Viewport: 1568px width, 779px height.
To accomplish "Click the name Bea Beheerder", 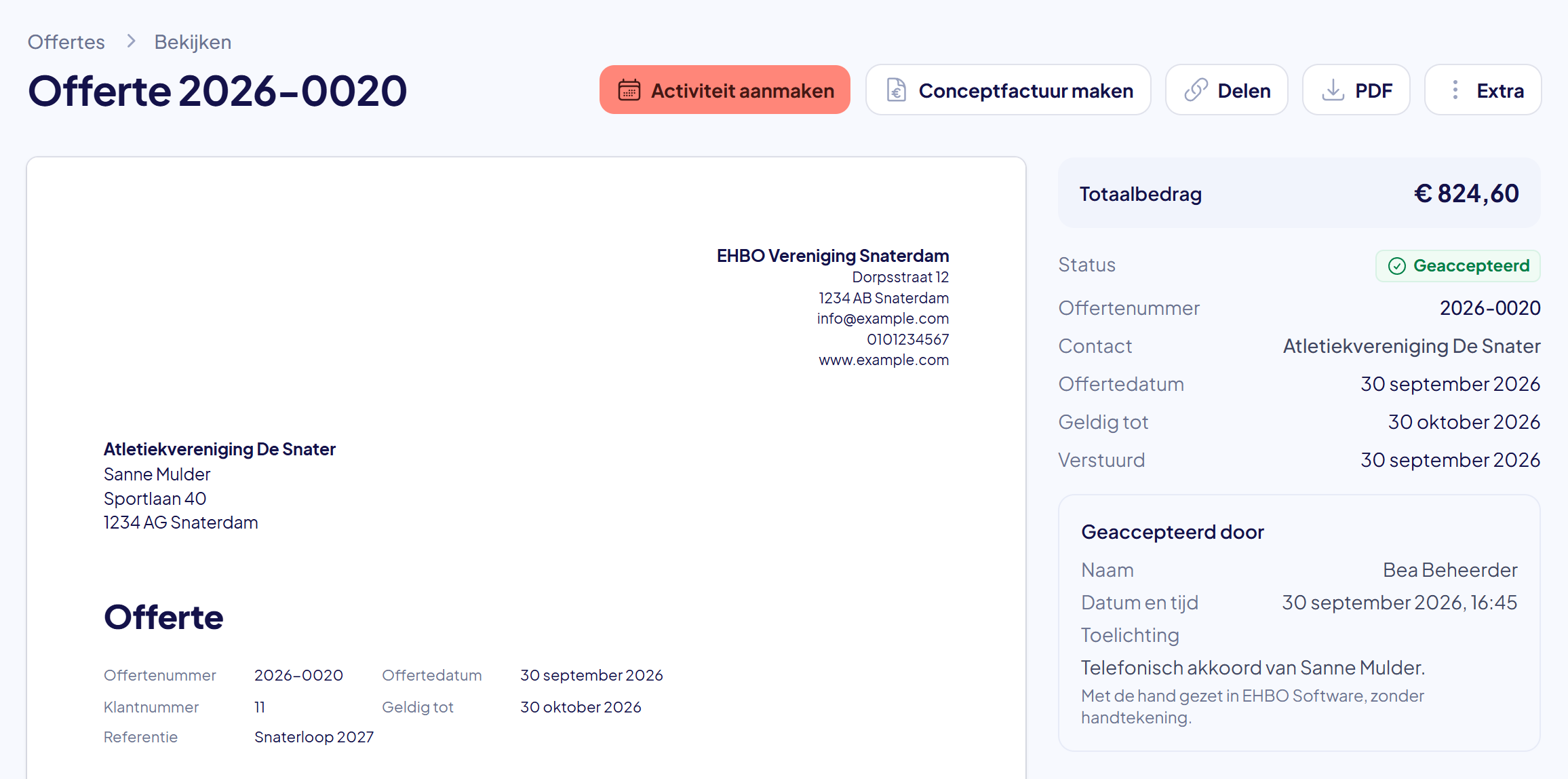I will [x=1450, y=570].
